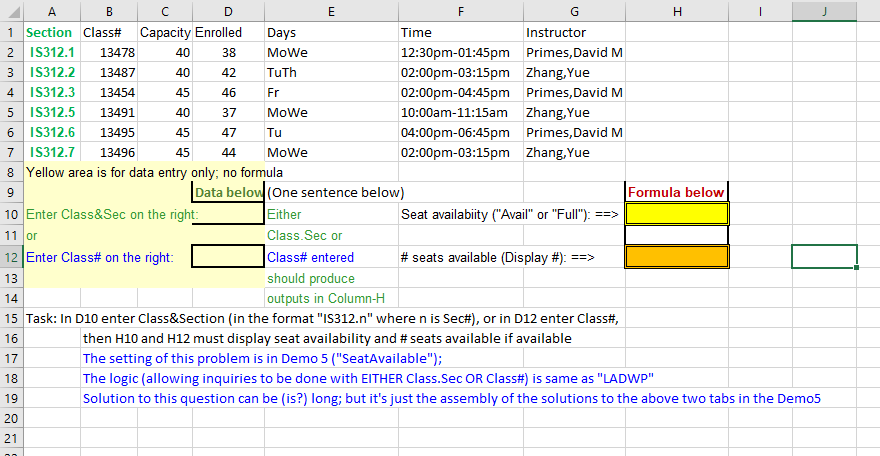Click time cell 04:00pm-06:45pm
880x456 pixels.
(x=461, y=132)
